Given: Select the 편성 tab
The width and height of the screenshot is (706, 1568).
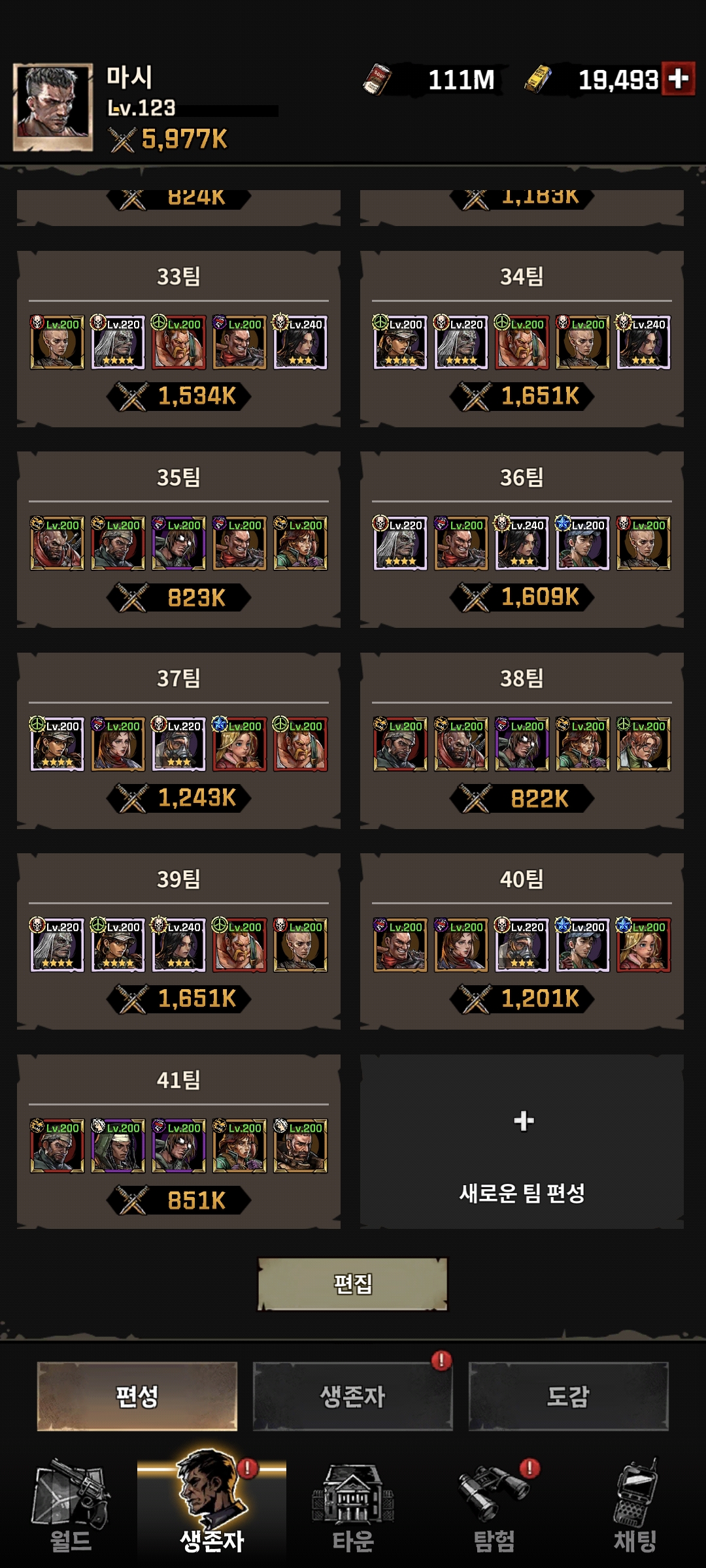Looking at the screenshot, I should point(137,1396).
